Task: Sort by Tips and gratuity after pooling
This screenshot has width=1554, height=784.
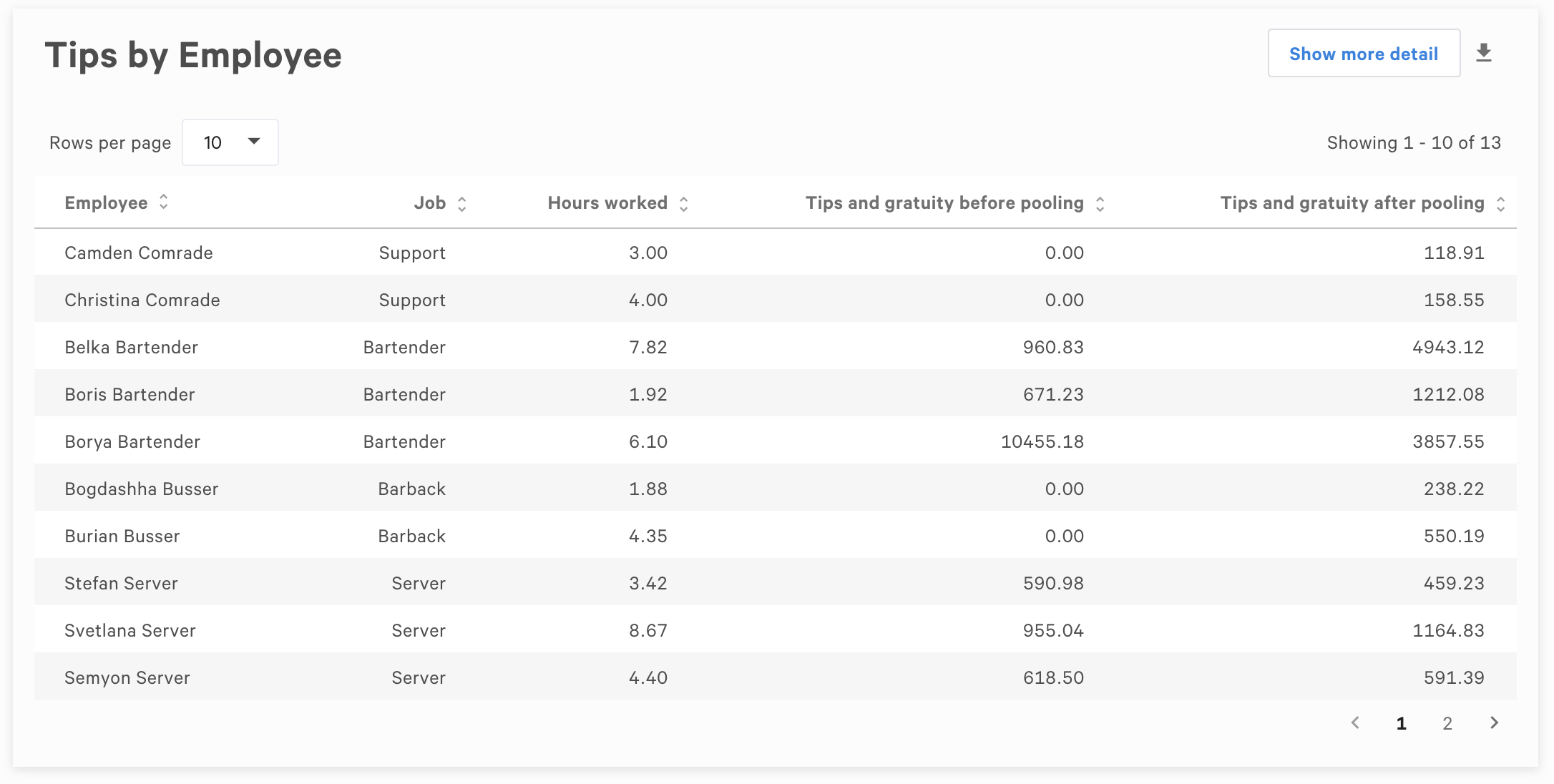Action: coord(1501,202)
